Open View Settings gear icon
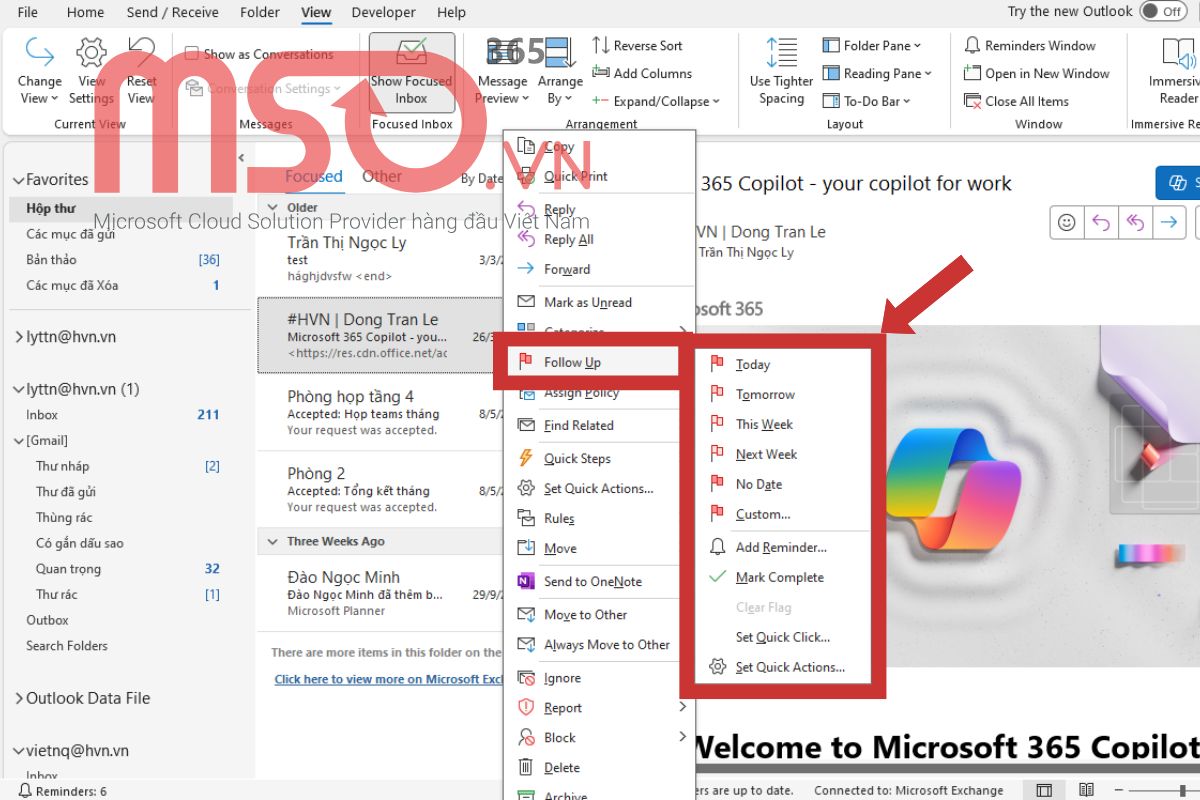The height and width of the screenshot is (800, 1200). tap(91, 52)
